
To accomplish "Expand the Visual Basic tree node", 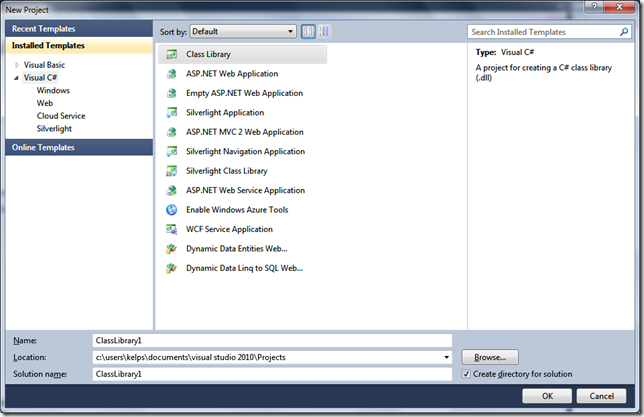I will [x=17, y=65].
